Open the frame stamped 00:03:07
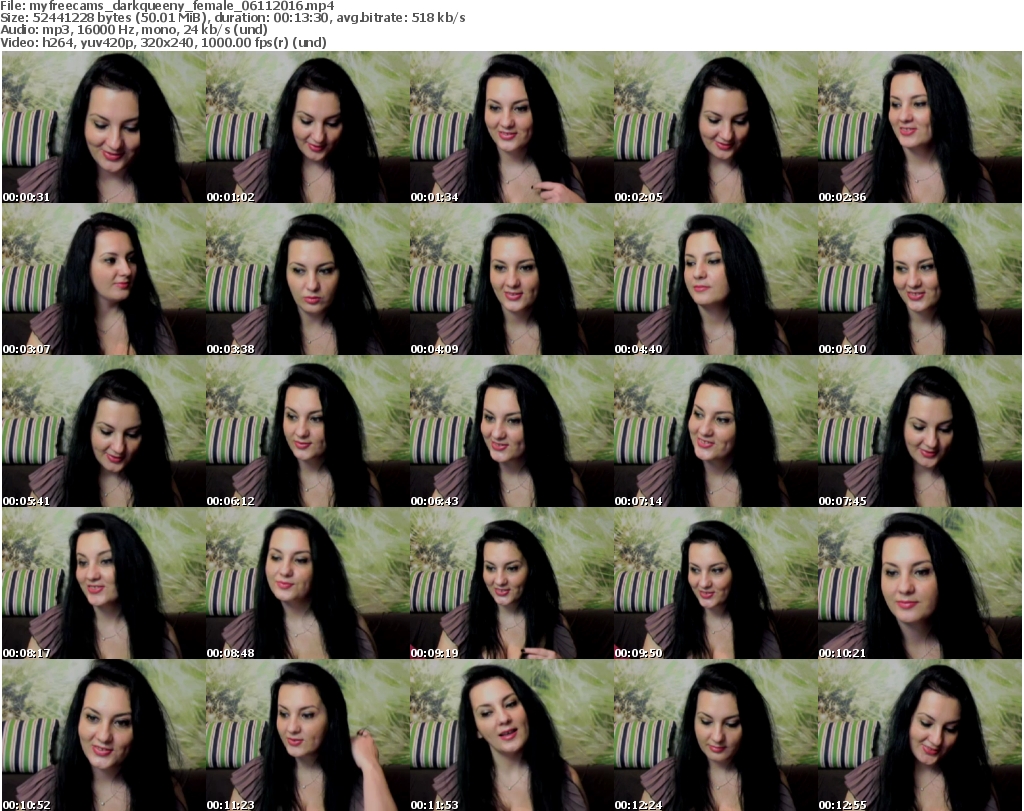The image size is (1024, 811). (104, 279)
